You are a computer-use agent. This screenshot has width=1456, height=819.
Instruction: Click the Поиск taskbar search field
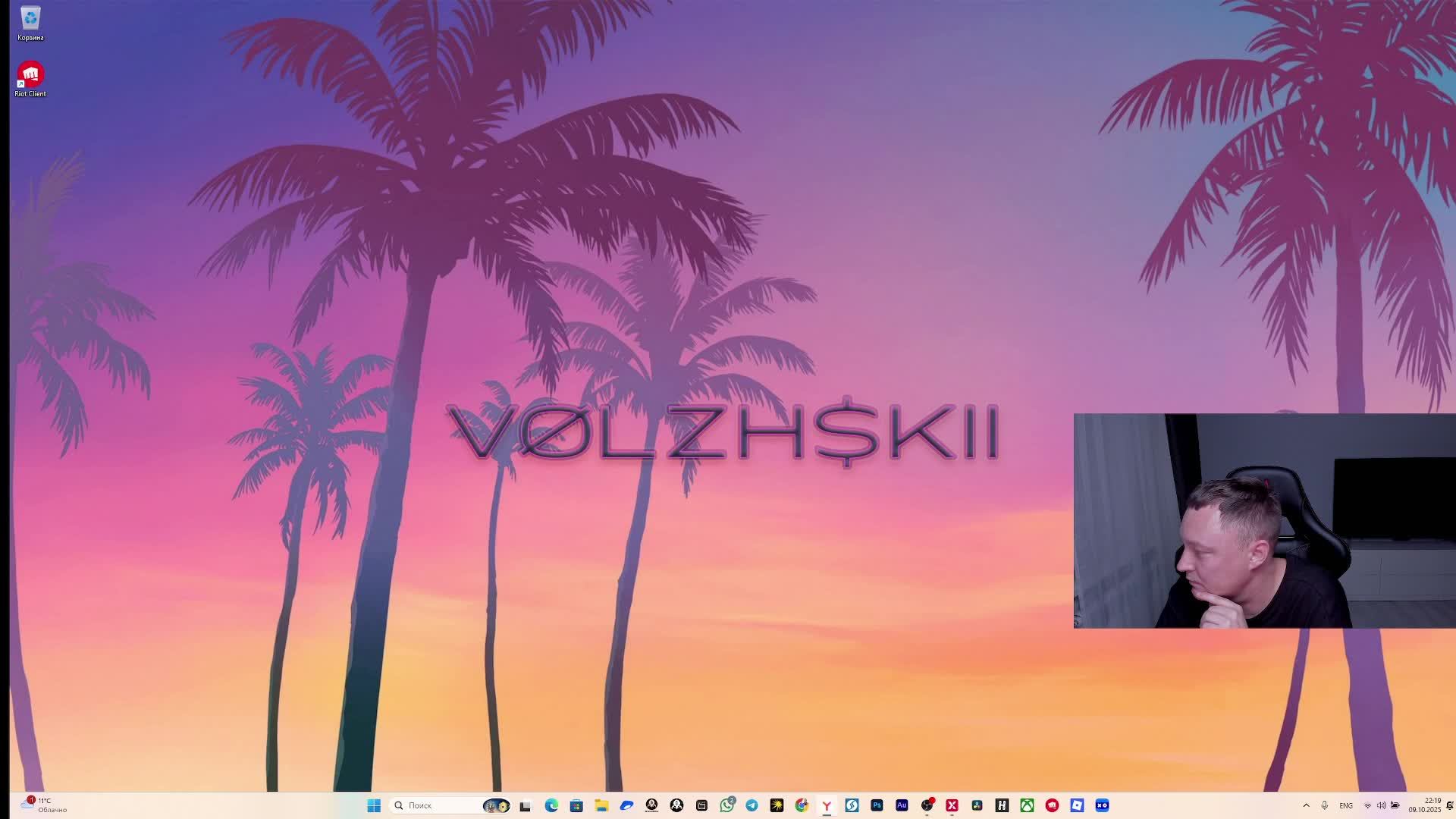pos(436,805)
